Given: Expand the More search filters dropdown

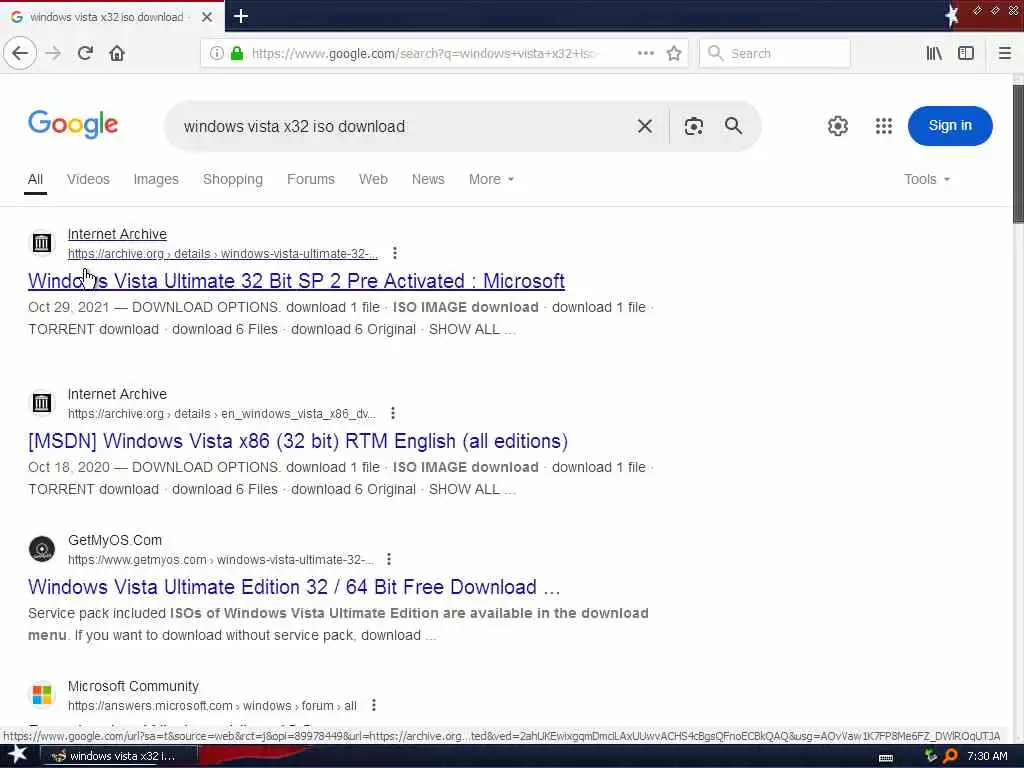Looking at the screenshot, I should click(x=491, y=180).
